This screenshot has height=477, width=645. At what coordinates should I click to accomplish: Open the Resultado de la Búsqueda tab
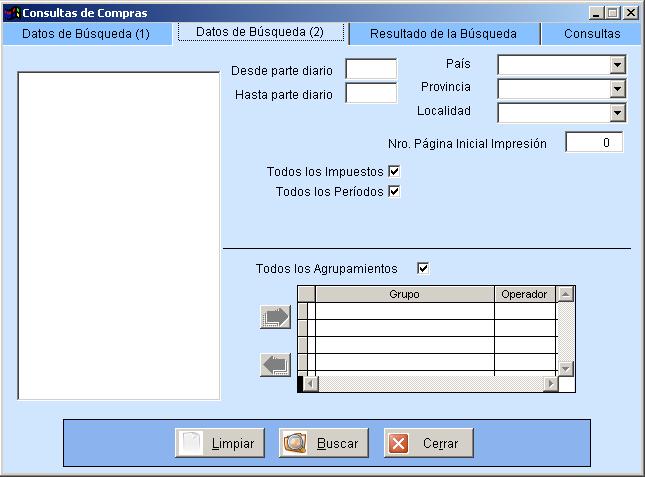click(443, 34)
